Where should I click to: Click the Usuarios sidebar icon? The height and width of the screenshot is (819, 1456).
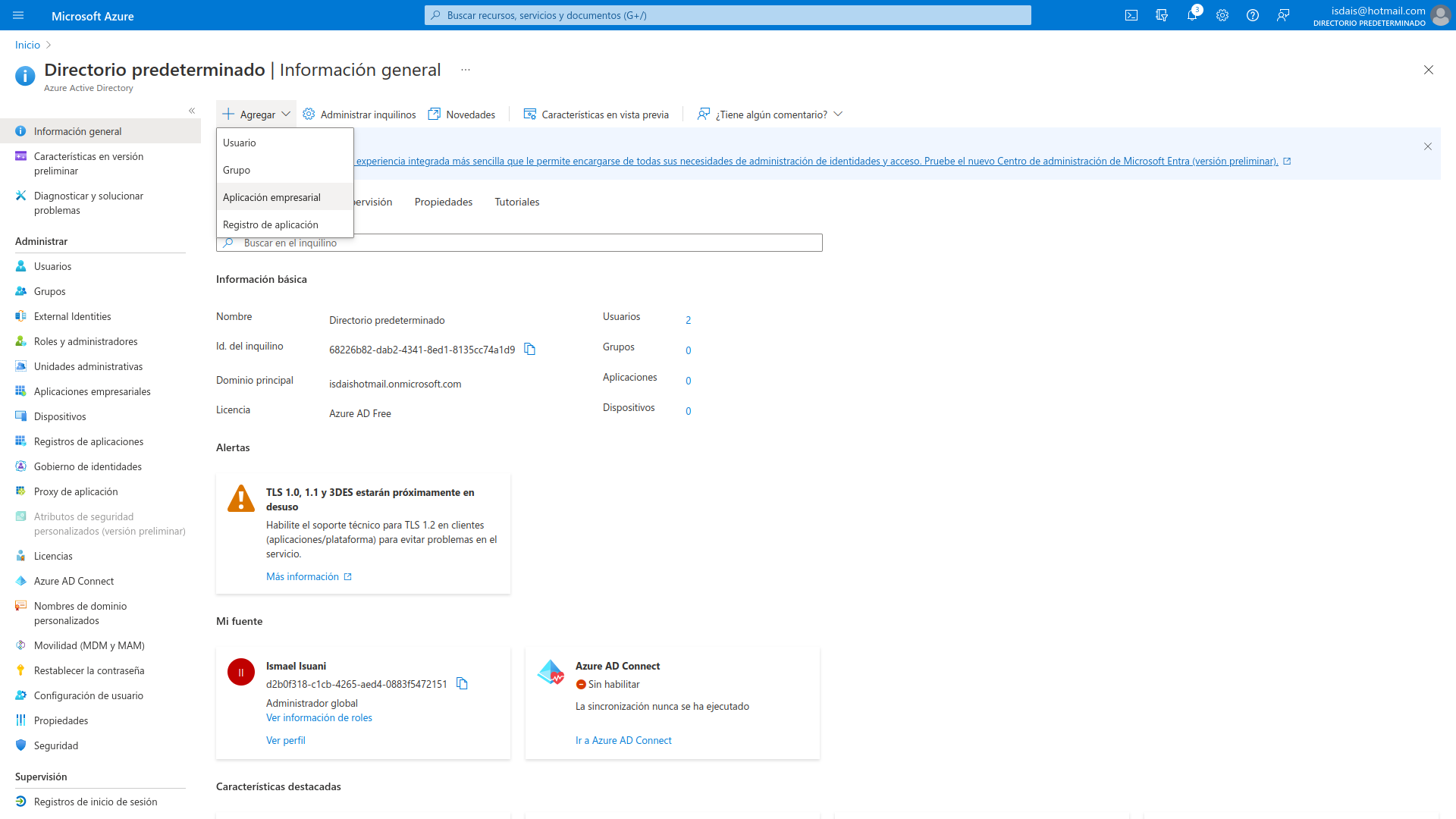(x=21, y=266)
